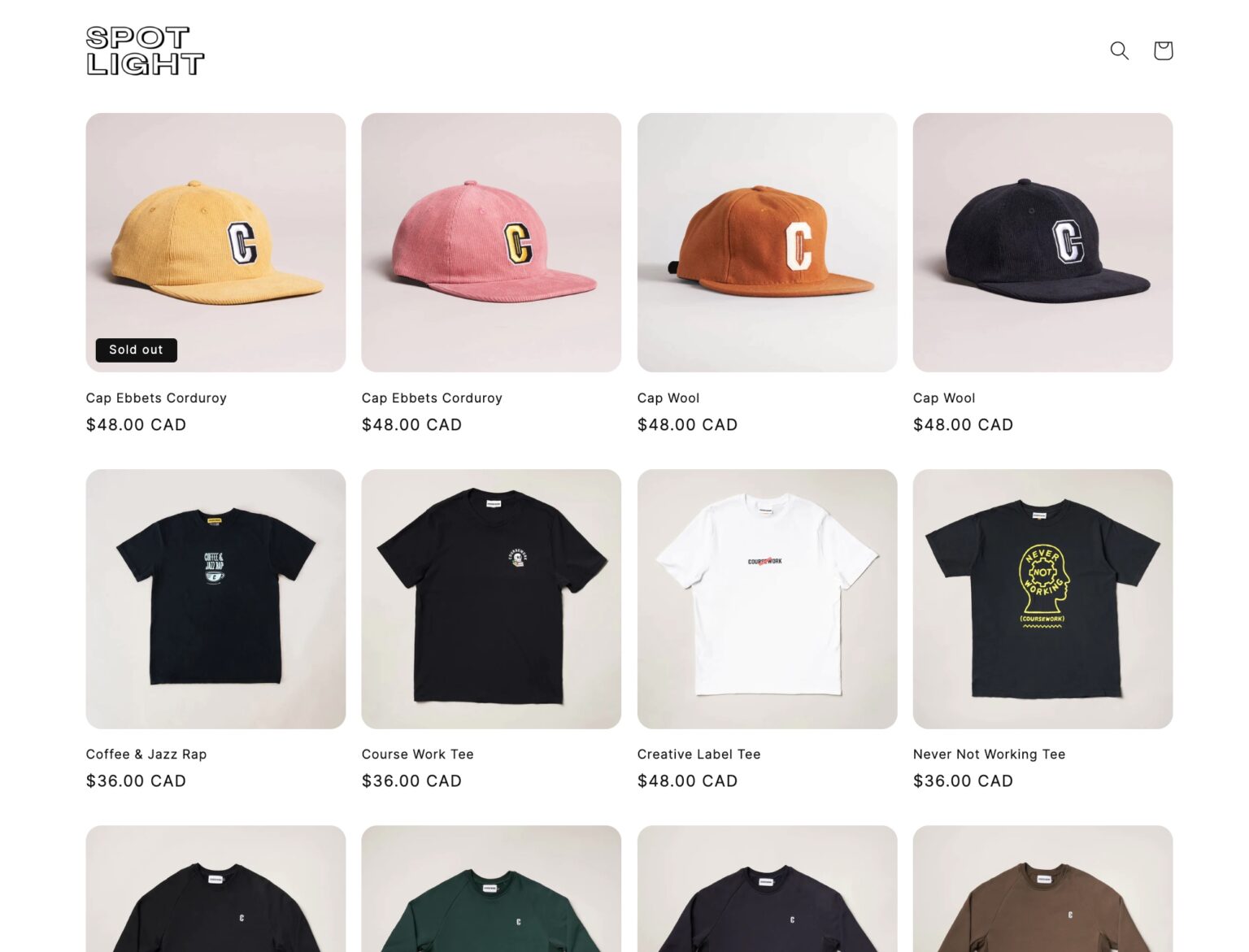View the Course Work Tee image
Screen dimensions: 1249x952
click(491, 598)
